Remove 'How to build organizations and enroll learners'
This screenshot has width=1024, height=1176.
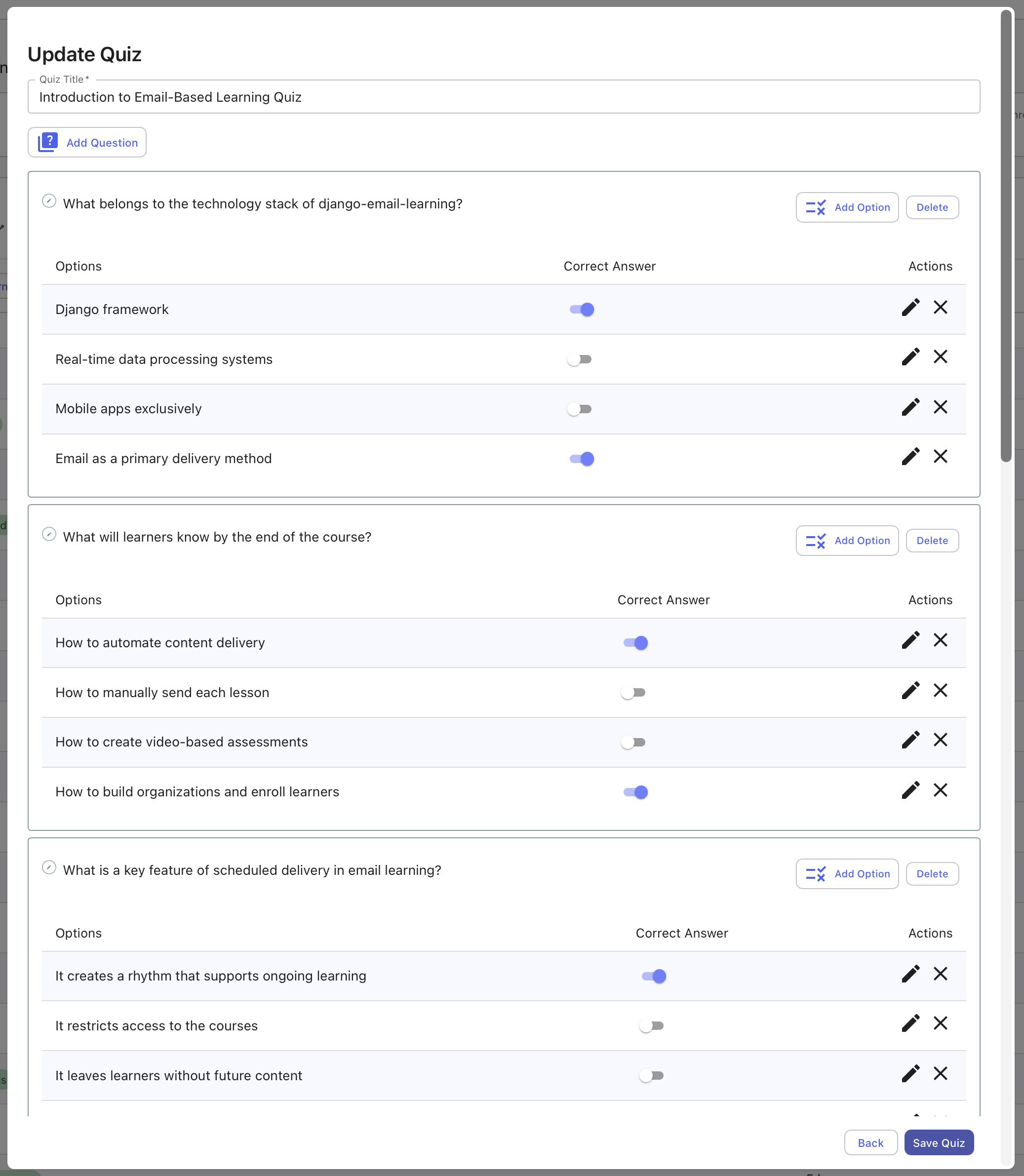coord(940,790)
